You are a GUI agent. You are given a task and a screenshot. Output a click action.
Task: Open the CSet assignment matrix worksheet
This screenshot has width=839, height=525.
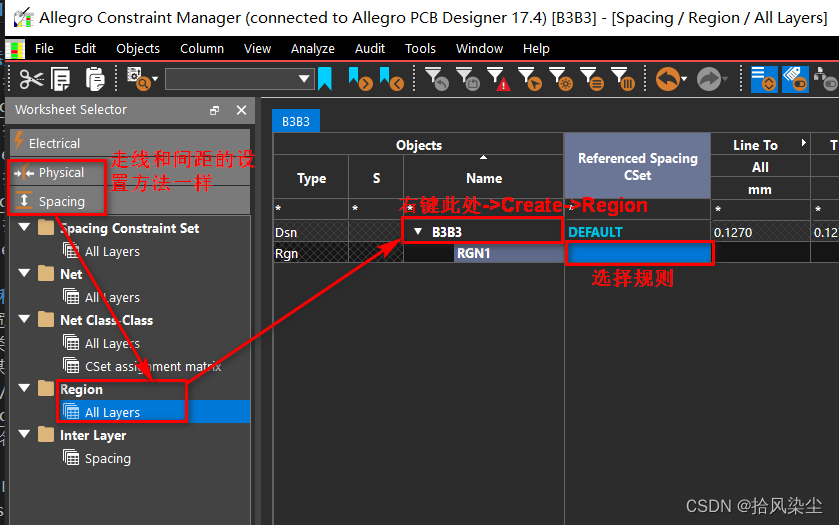(x=152, y=366)
